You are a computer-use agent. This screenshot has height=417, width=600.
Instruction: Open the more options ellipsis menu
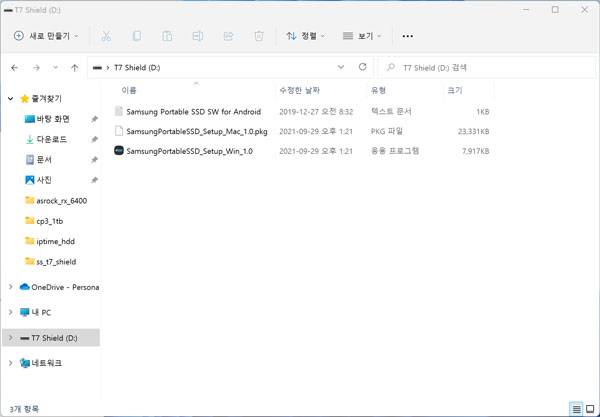point(407,36)
